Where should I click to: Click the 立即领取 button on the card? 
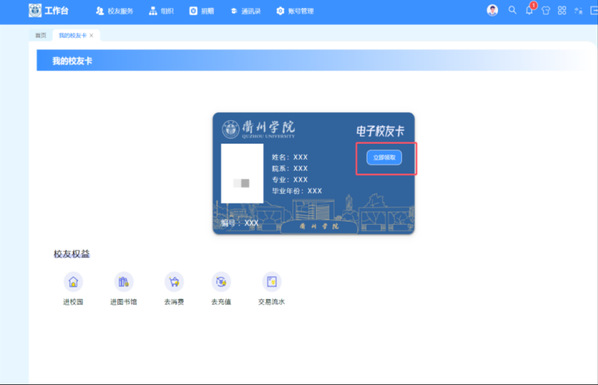click(x=384, y=158)
